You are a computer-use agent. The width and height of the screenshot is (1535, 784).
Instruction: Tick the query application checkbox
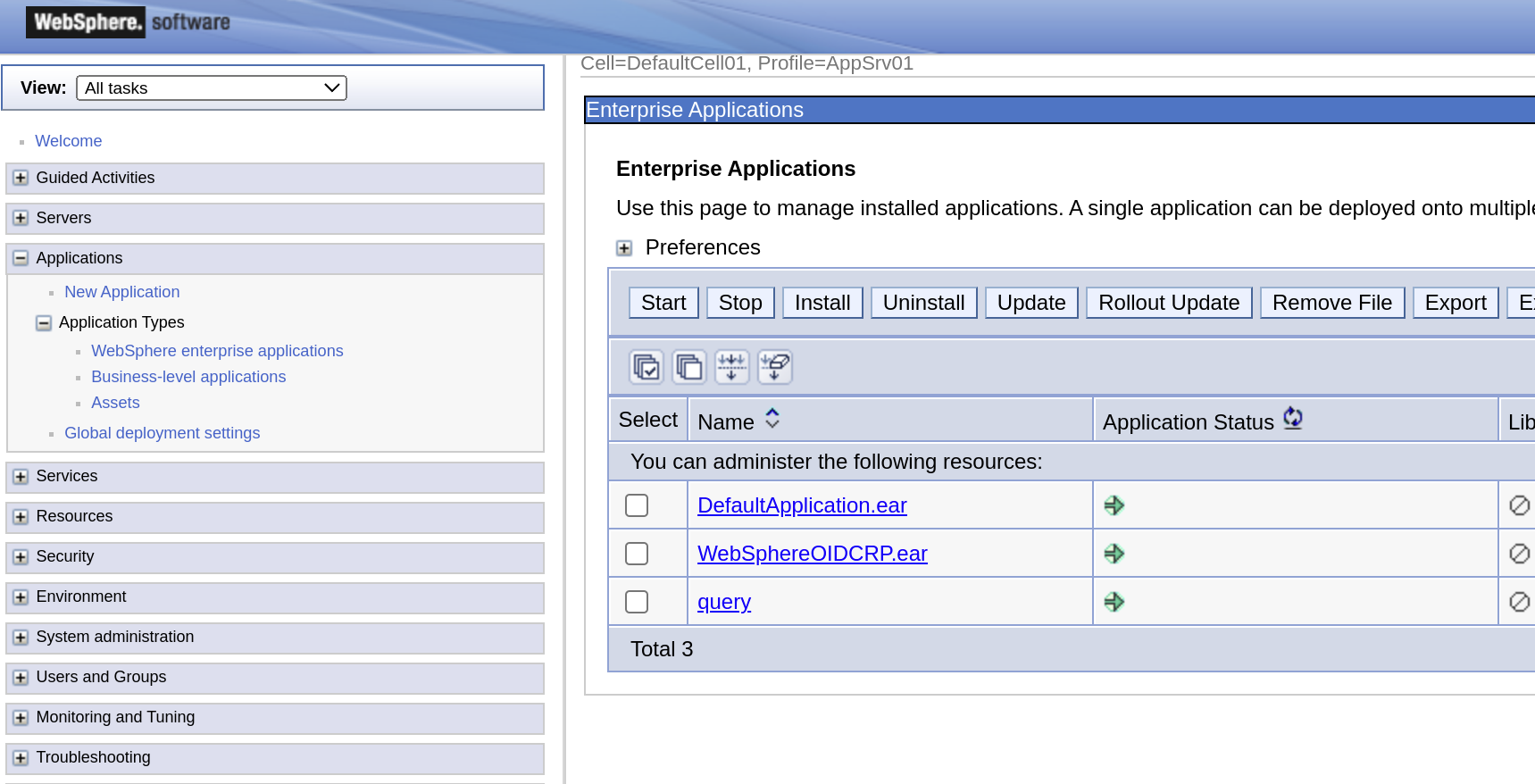637,602
